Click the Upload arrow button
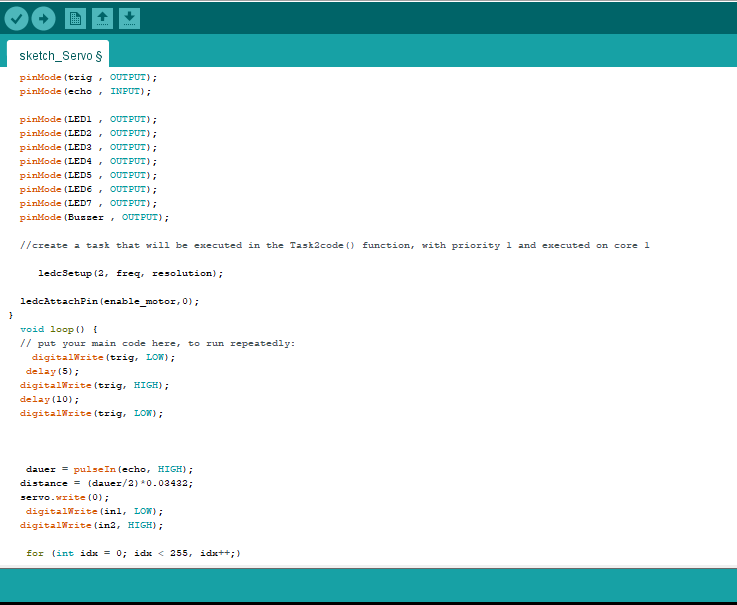This screenshot has width=737, height=605. click(44, 19)
